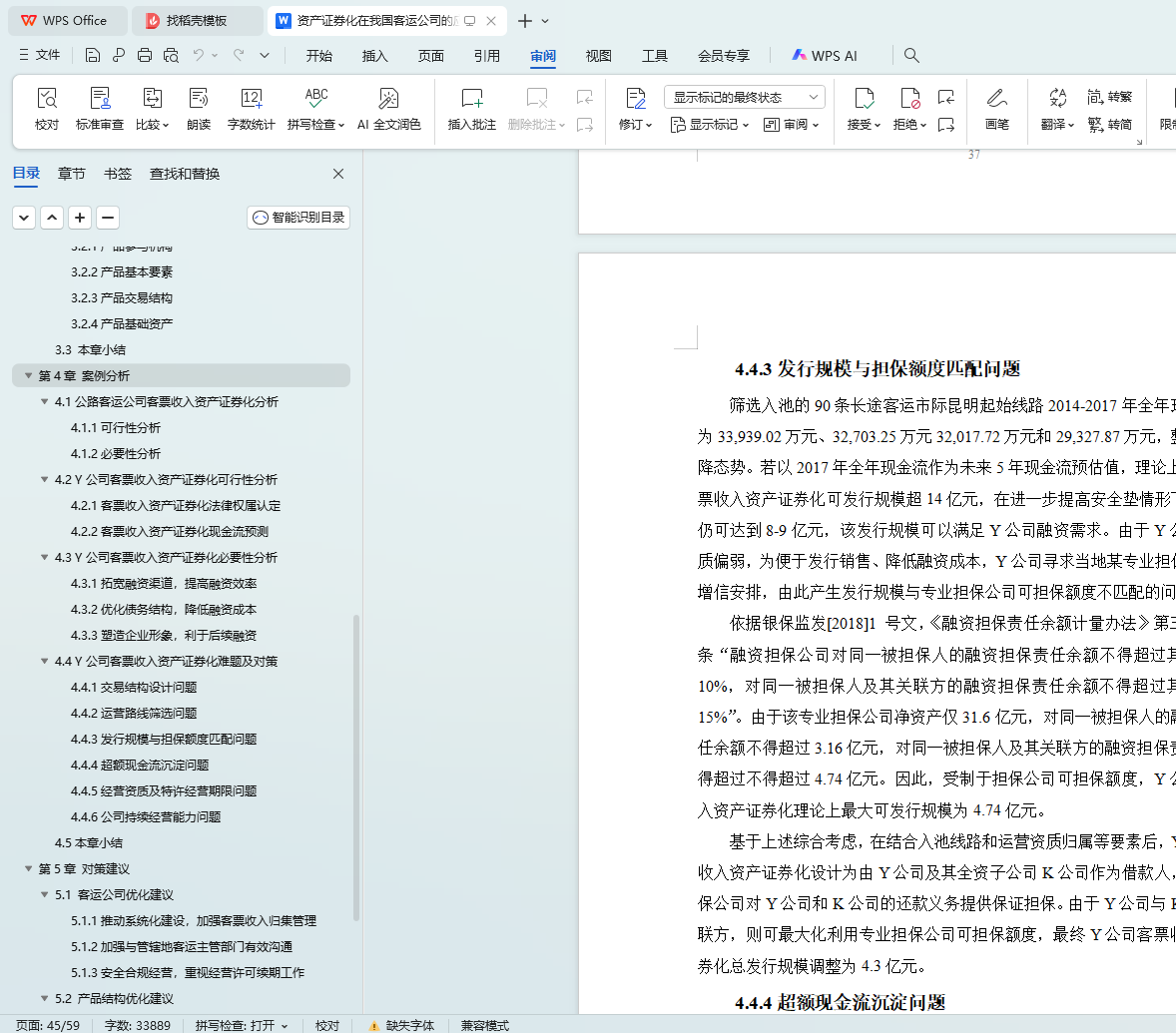Screen dimensions: 1176x1033
Task: Click 页面: 45/59 page indicator
Action: click(47, 1025)
